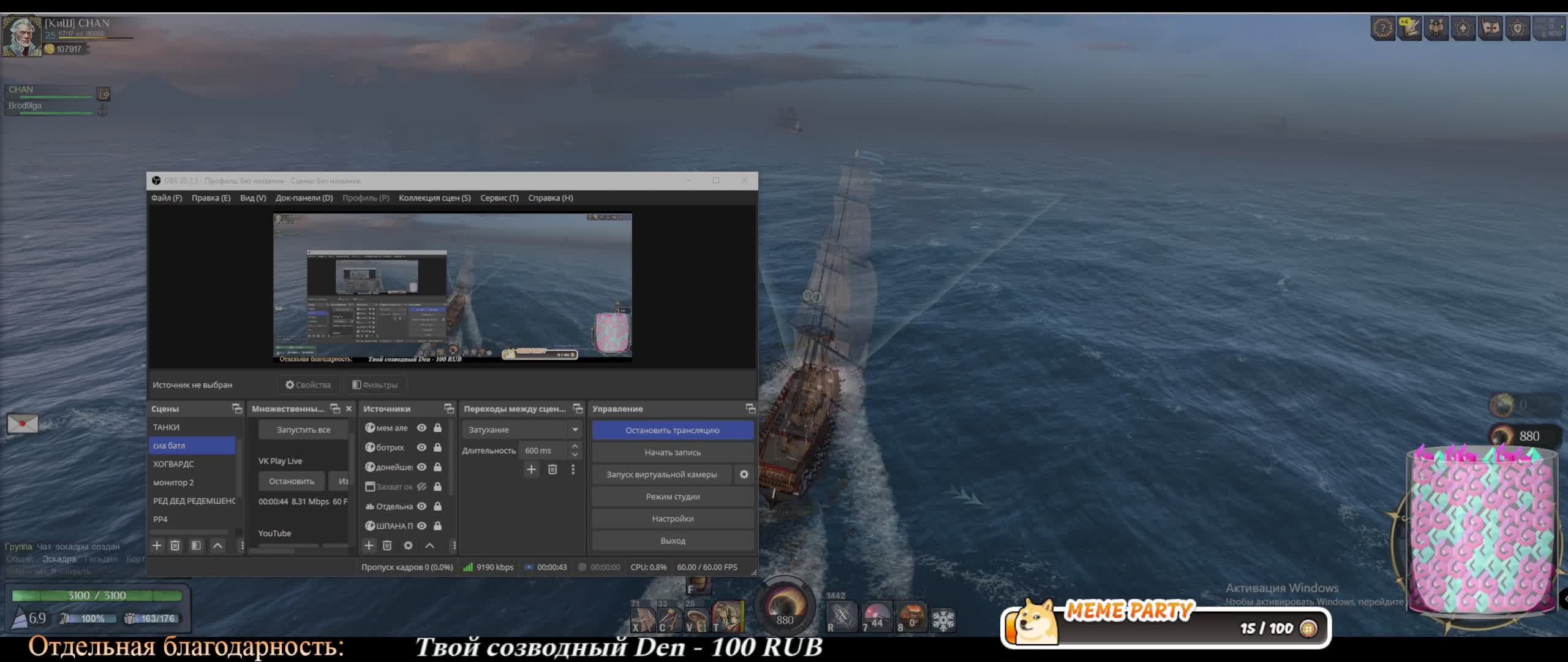Open source properties gear in Источники panel
Screen dimensions: 1568x662
click(x=408, y=546)
